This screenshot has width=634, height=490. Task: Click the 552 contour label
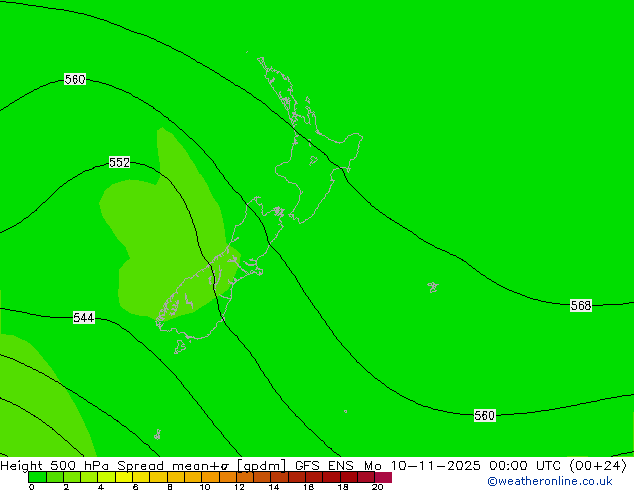pos(120,163)
